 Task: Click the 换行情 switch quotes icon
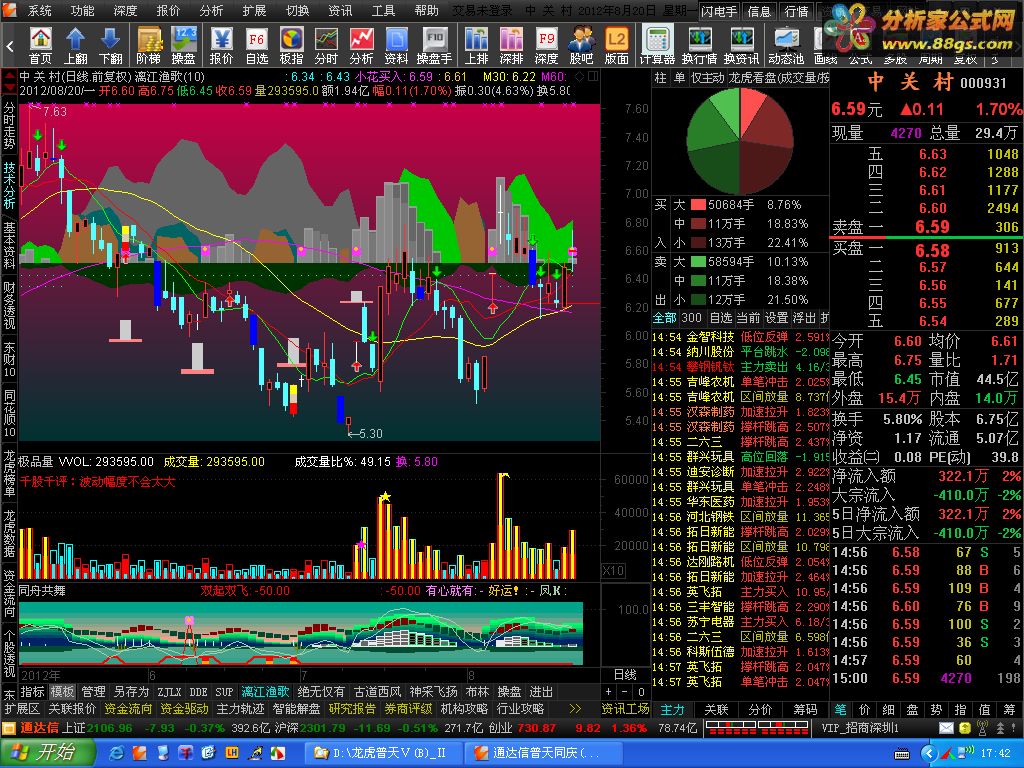[x=699, y=45]
